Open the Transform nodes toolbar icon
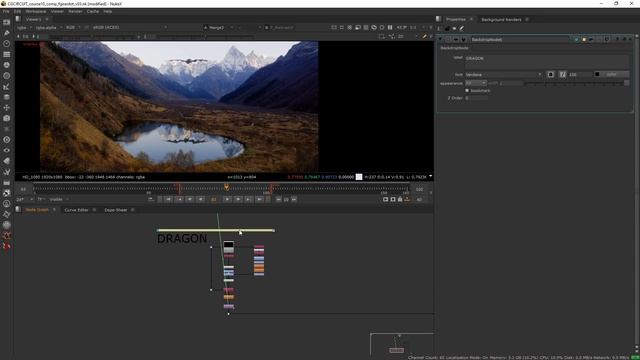Viewport: 640px width, 360px height. click(x=7, y=107)
